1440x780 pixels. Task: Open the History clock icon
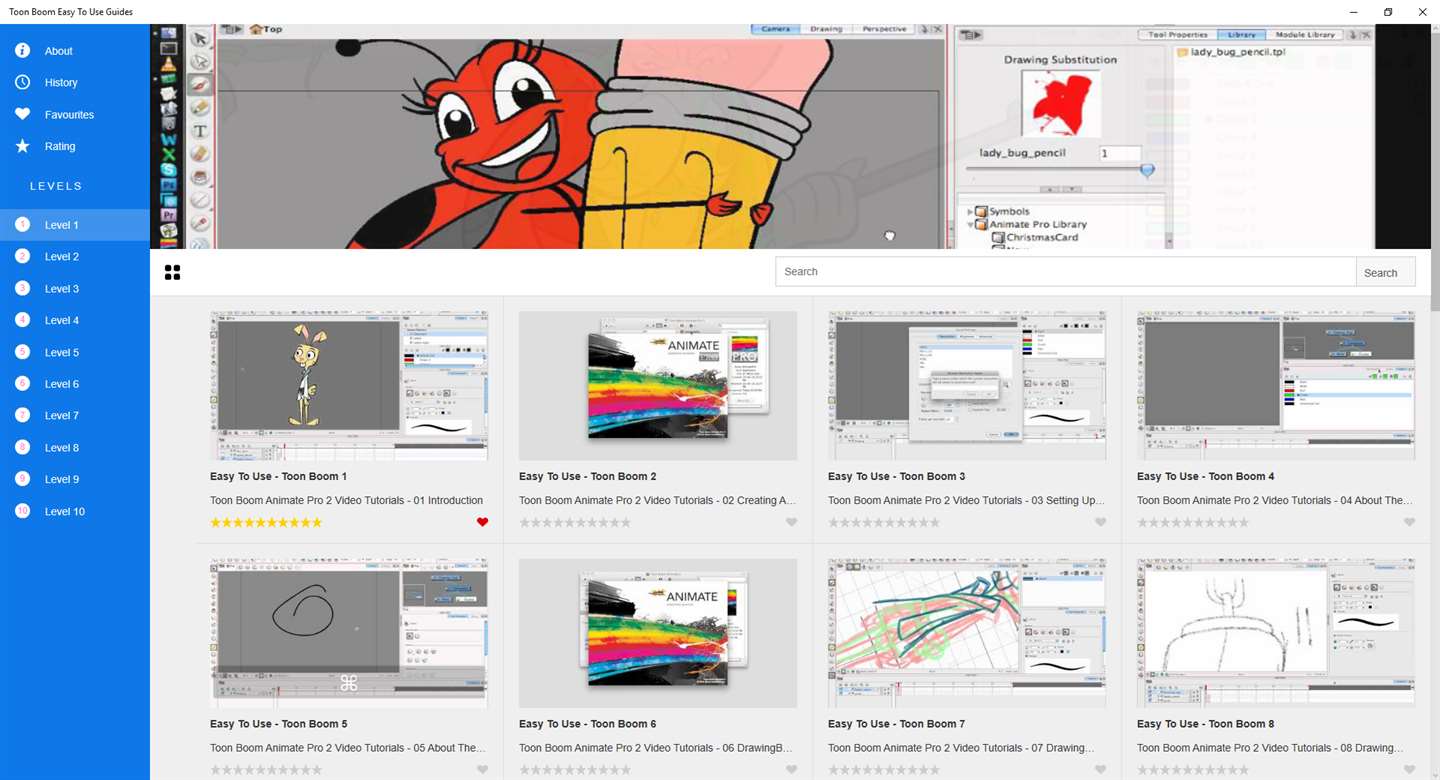pos(22,83)
